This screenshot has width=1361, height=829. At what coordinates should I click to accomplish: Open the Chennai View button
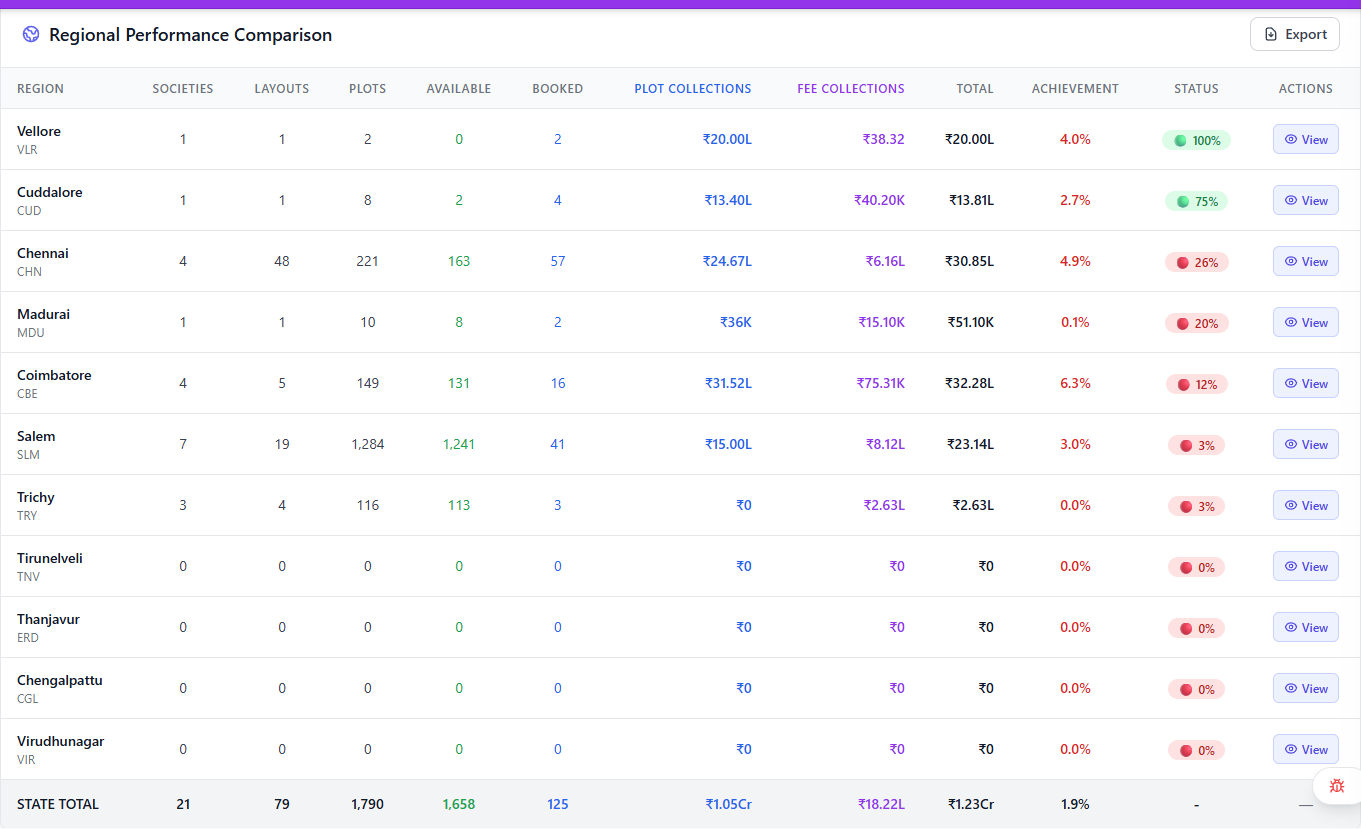(1305, 262)
